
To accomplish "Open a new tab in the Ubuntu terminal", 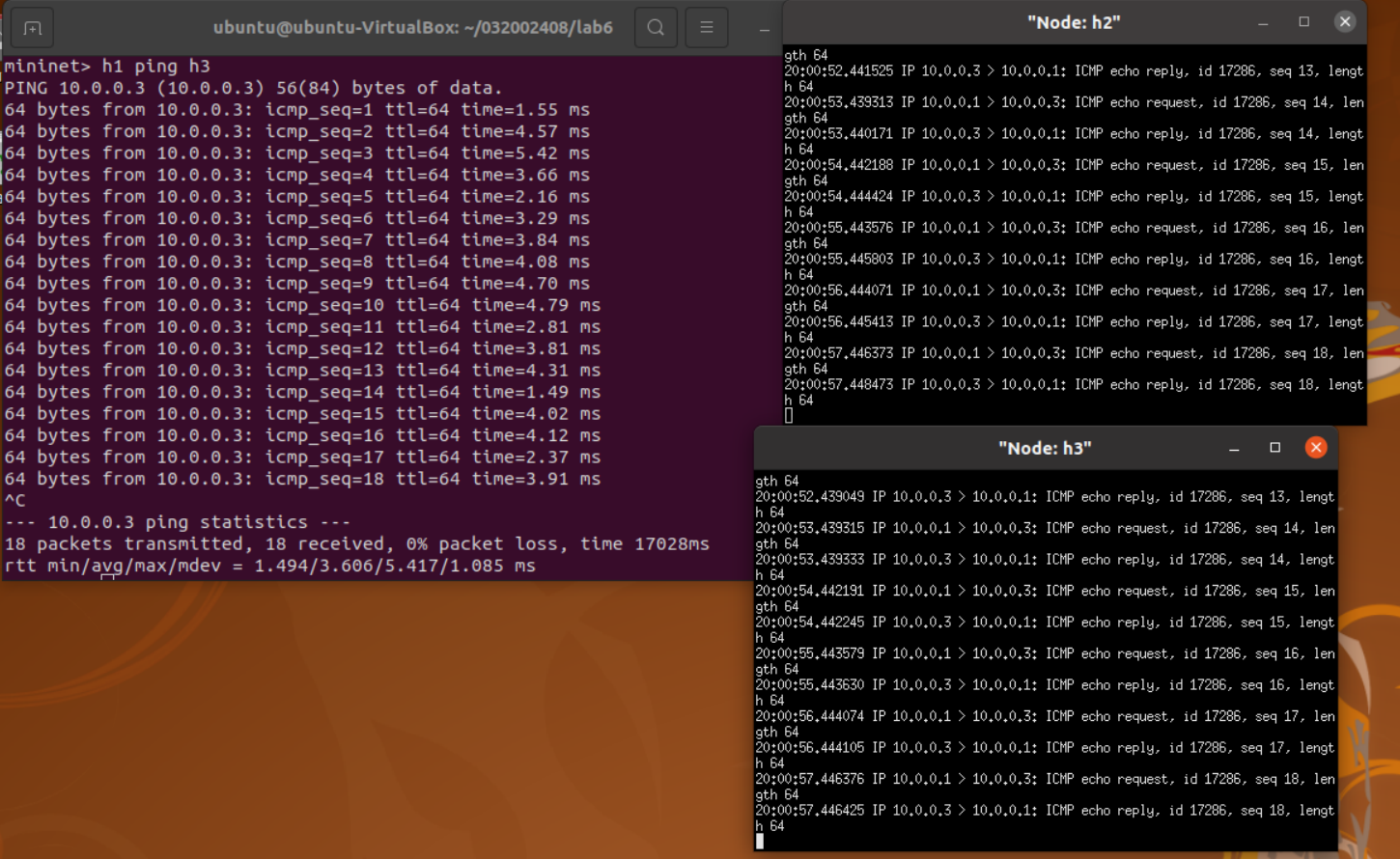I will coord(32,28).
